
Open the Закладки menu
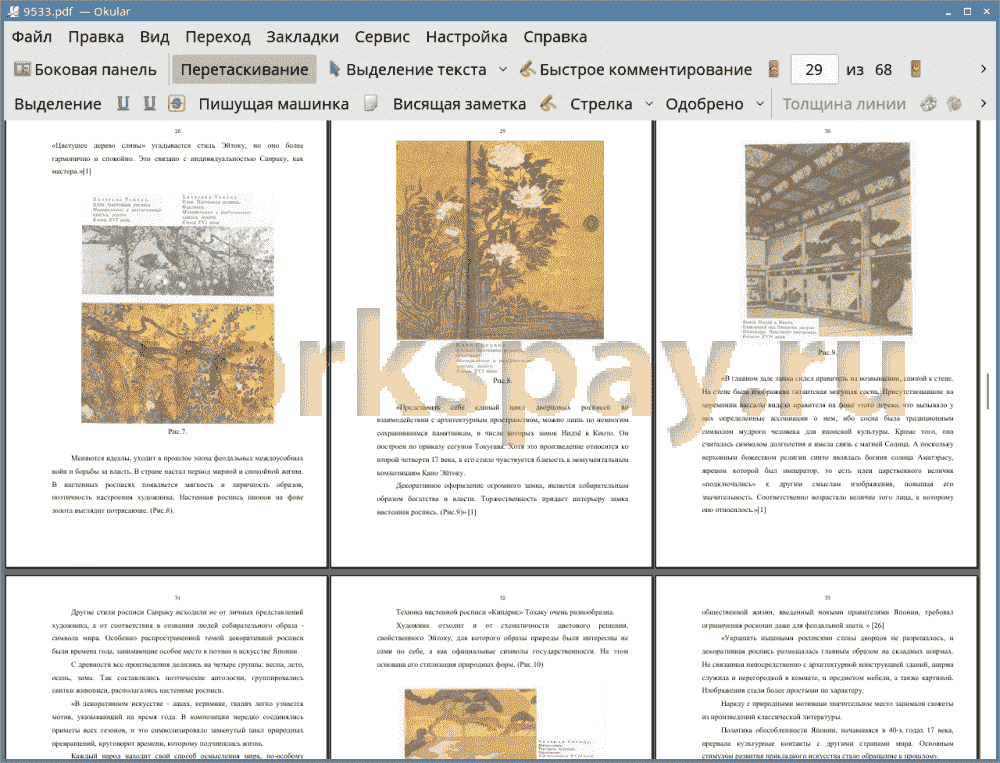coord(302,37)
